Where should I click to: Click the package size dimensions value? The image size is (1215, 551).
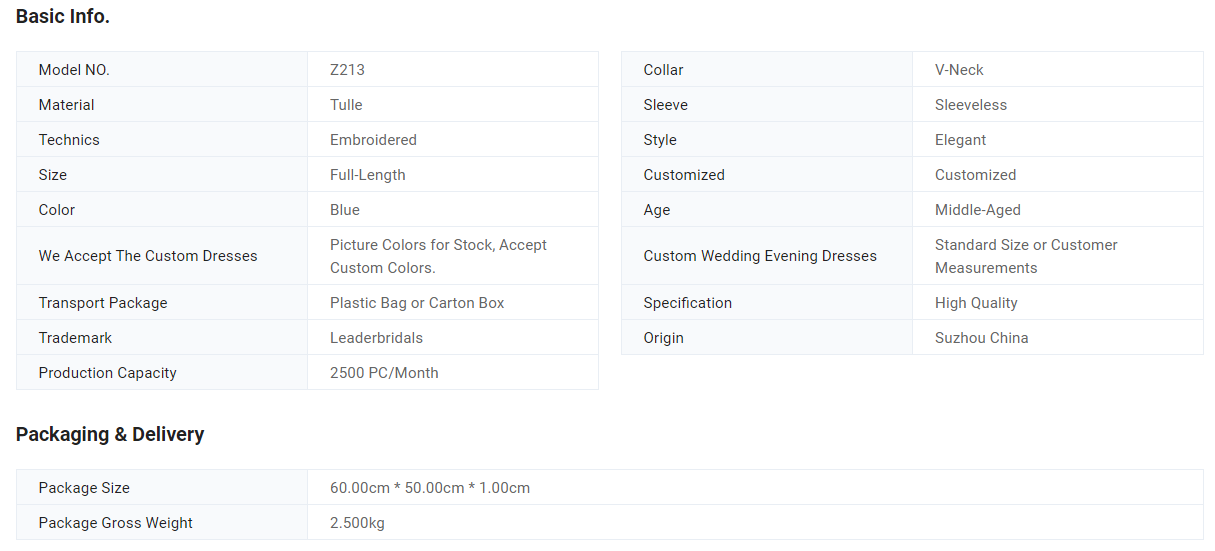pyautogui.click(x=430, y=488)
